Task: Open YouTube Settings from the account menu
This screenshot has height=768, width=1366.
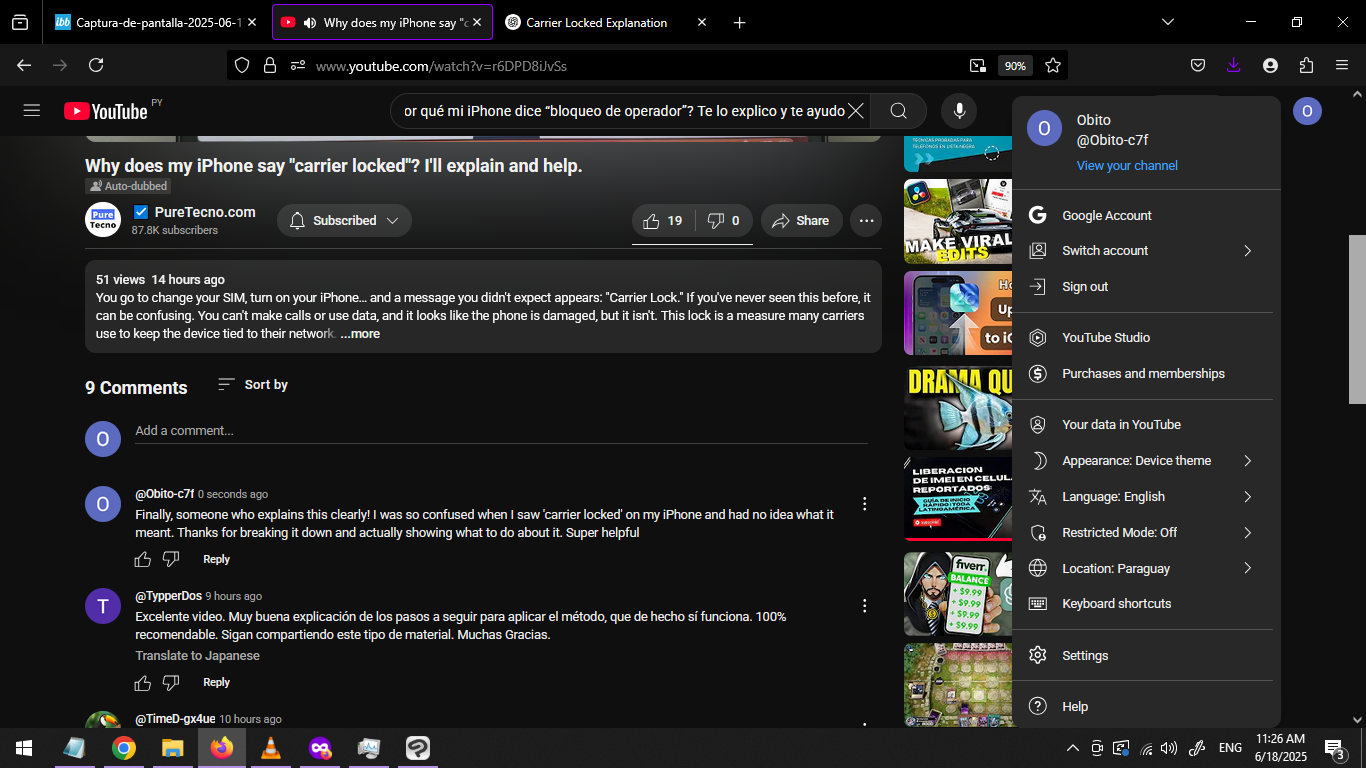Action: [1146, 656]
